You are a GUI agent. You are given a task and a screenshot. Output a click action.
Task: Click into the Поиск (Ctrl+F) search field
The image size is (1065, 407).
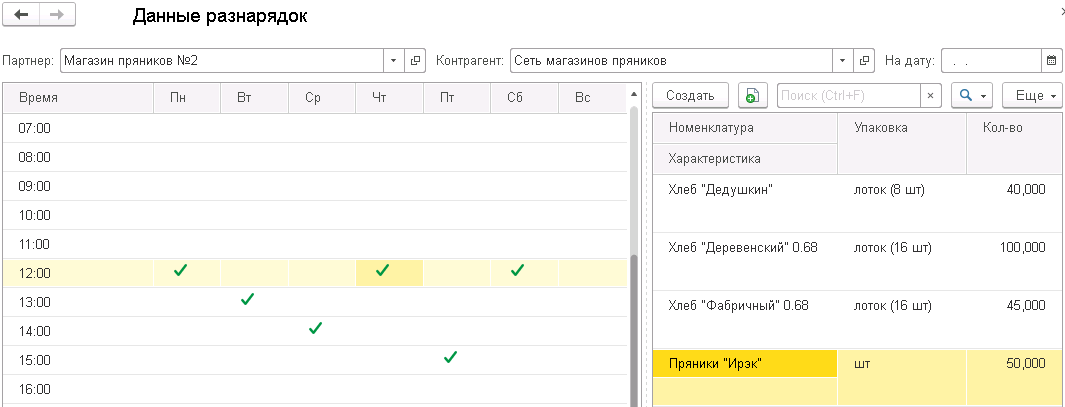pyautogui.click(x=848, y=96)
